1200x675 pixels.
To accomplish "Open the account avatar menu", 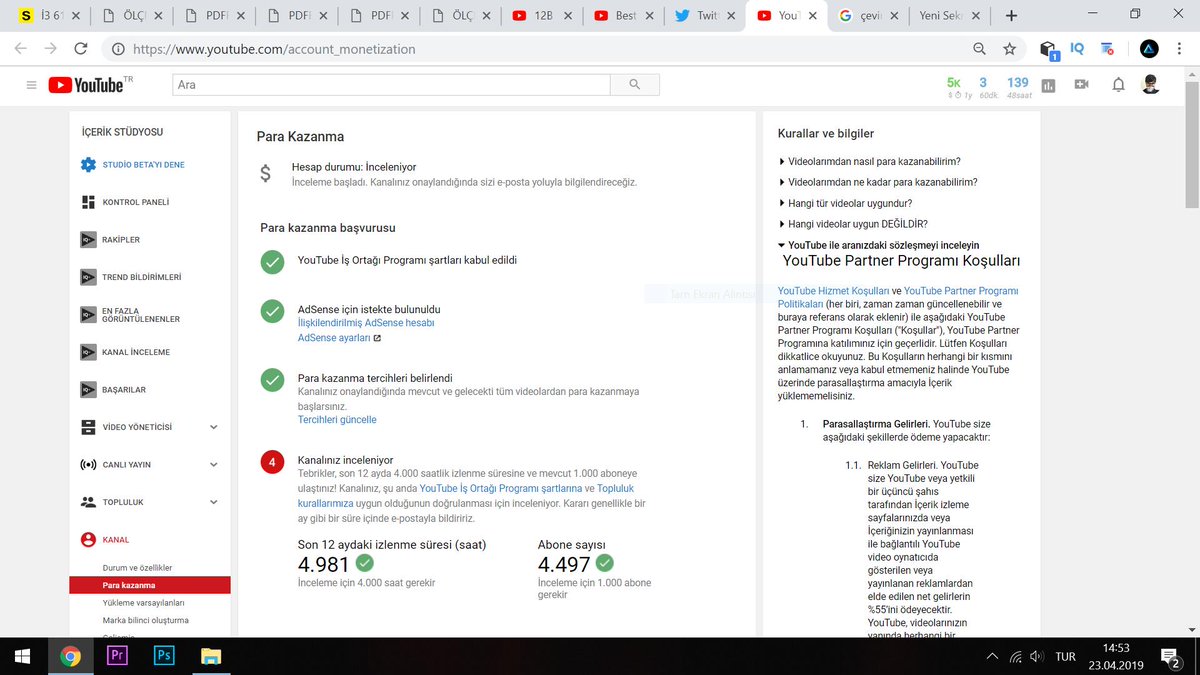I will point(1151,85).
